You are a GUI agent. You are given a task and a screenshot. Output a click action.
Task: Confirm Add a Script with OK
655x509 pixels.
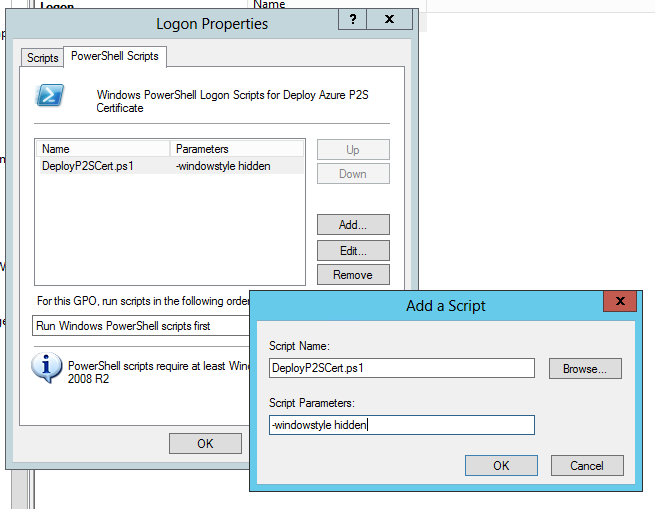pyautogui.click(x=501, y=465)
